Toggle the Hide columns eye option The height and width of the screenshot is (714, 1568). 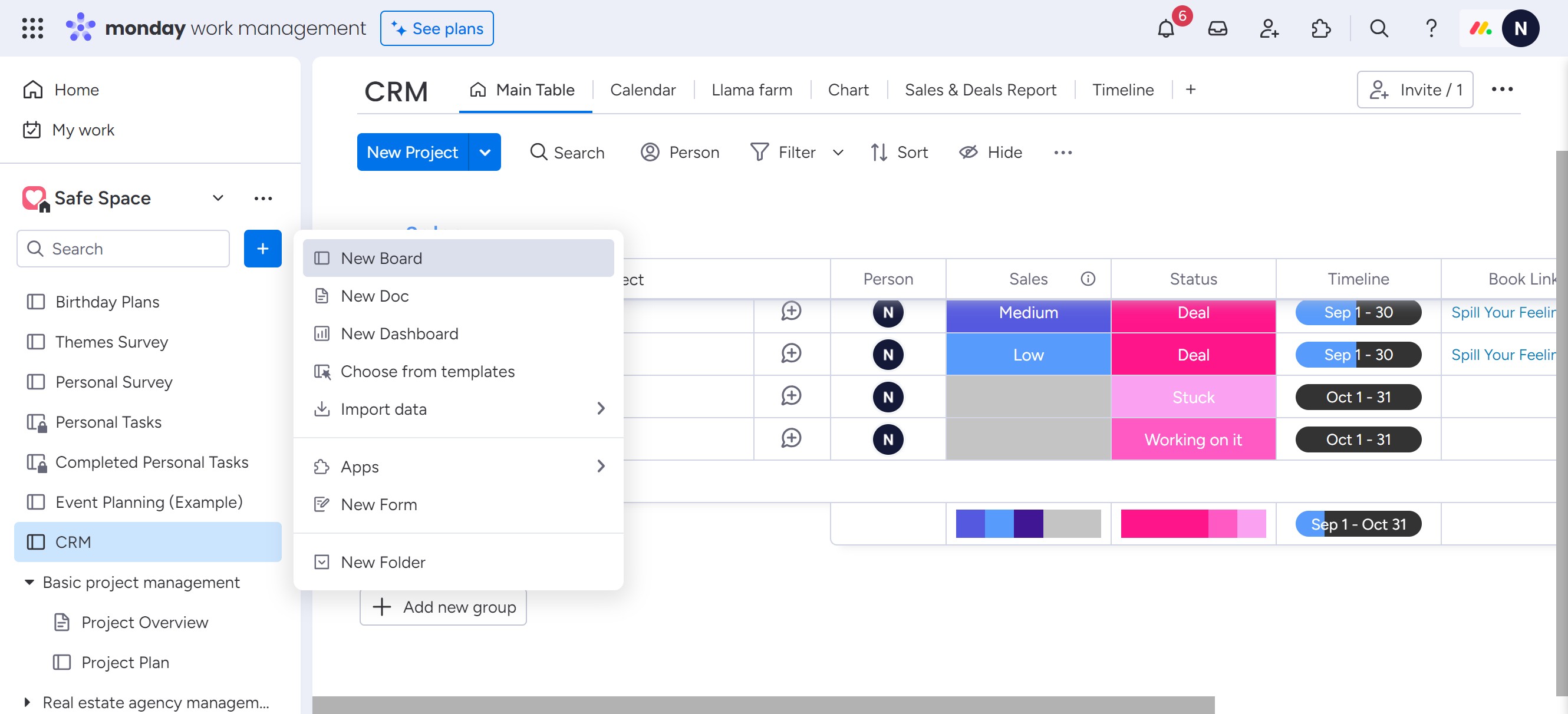tap(991, 152)
